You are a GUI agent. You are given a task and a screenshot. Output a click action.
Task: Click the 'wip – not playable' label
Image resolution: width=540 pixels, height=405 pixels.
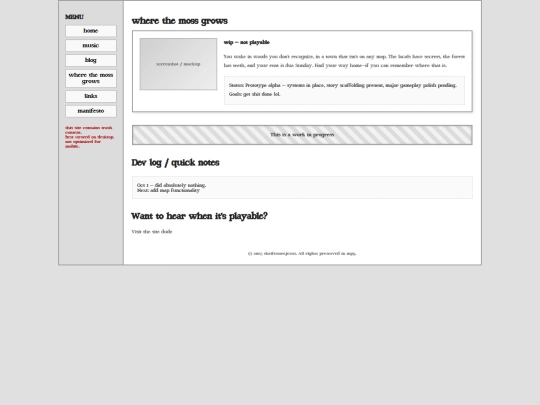coord(247,42)
